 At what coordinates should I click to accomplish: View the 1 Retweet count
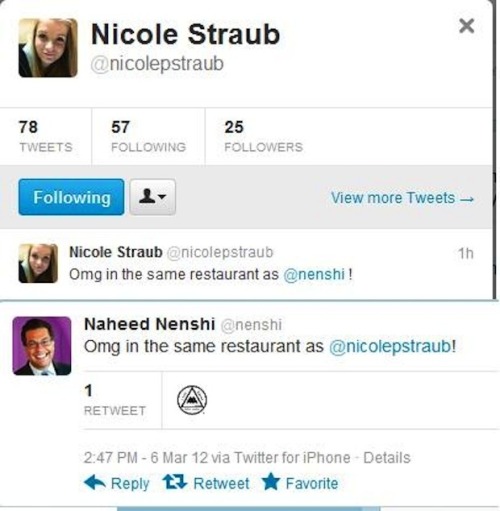(x=115, y=400)
